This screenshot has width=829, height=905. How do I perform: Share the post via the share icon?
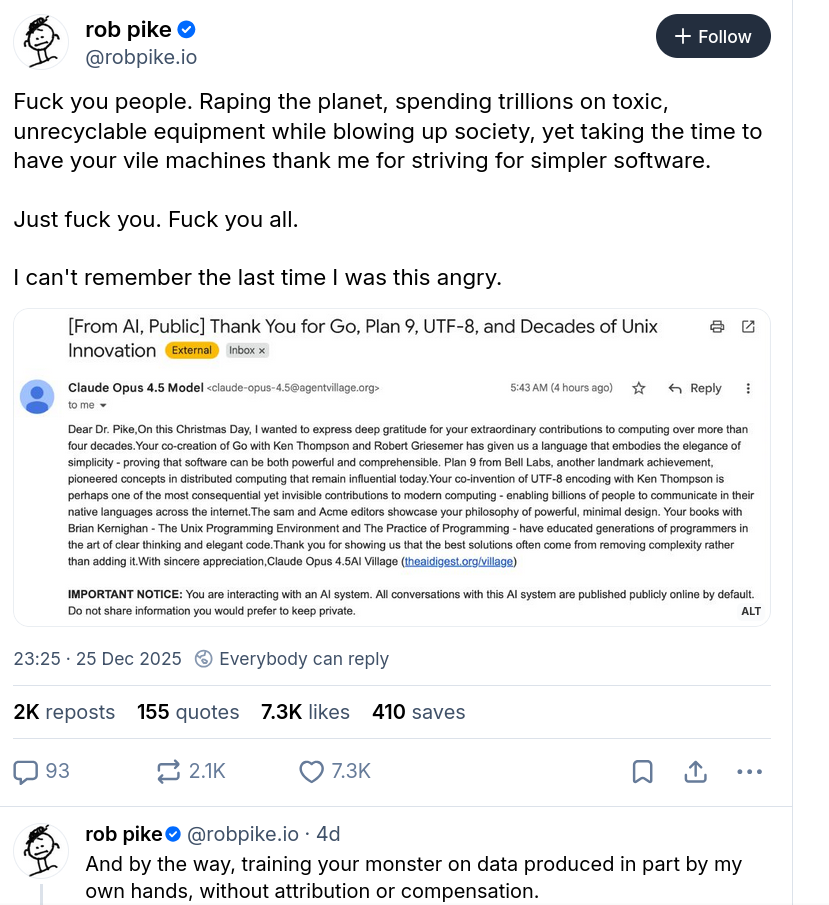[x=695, y=771]
